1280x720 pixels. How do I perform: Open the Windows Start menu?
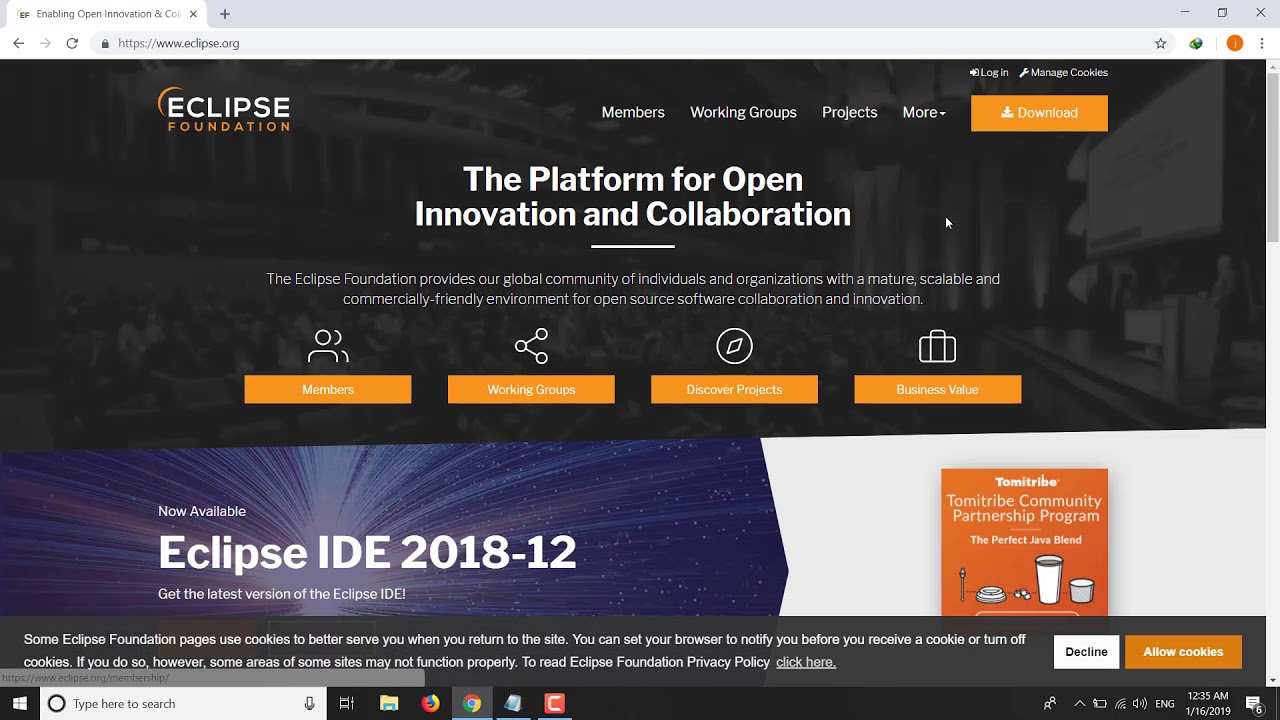coord(20,703)
